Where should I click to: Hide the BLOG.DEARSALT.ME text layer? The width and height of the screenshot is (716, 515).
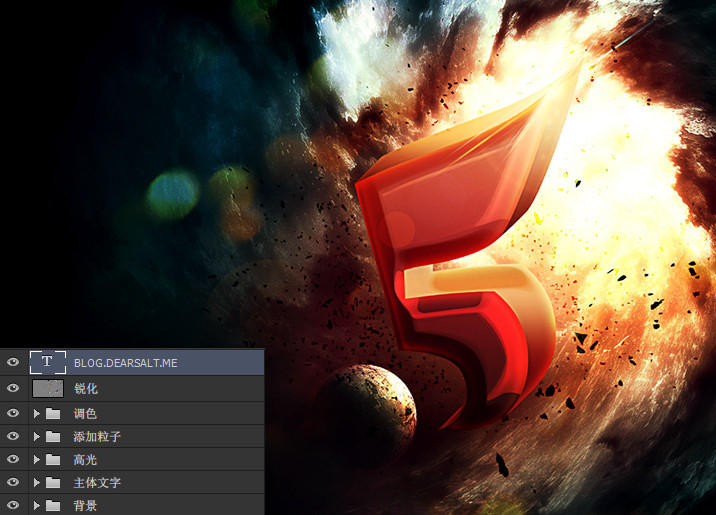(x=13, y=363)
